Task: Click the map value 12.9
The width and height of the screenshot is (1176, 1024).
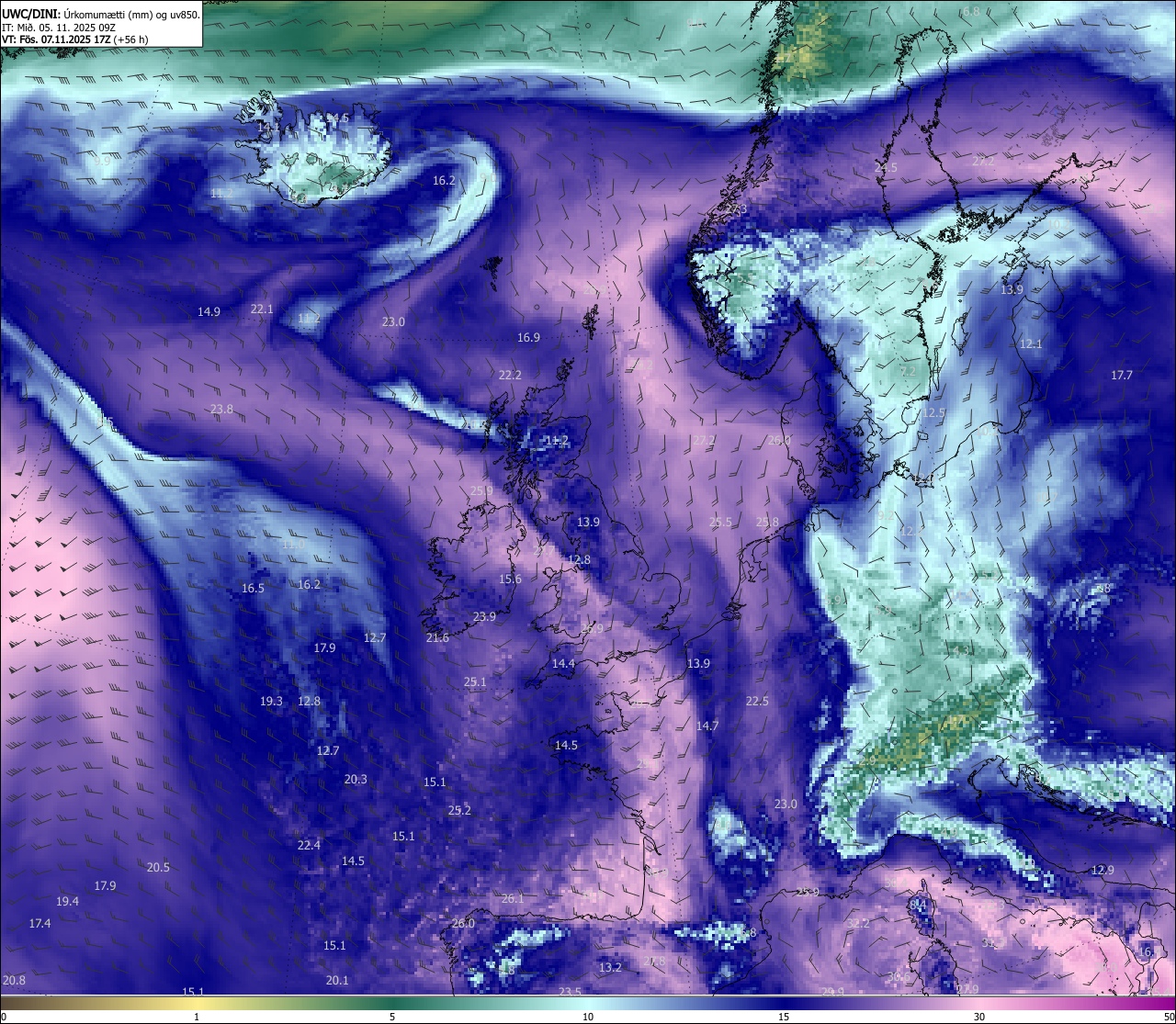Action: tap(1102, 871)
